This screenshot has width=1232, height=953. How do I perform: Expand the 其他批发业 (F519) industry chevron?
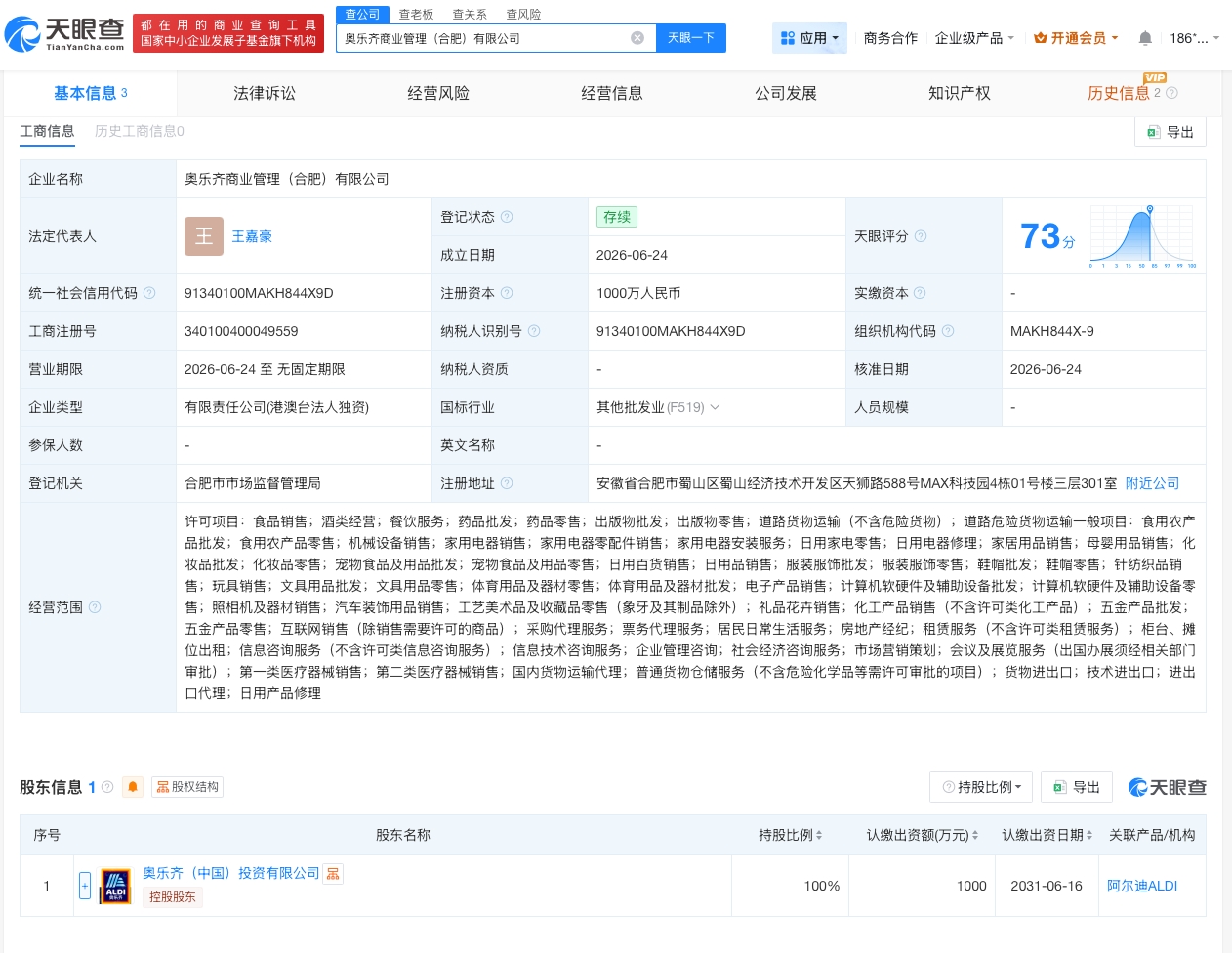pyautogui.click(x=715, y=407)
